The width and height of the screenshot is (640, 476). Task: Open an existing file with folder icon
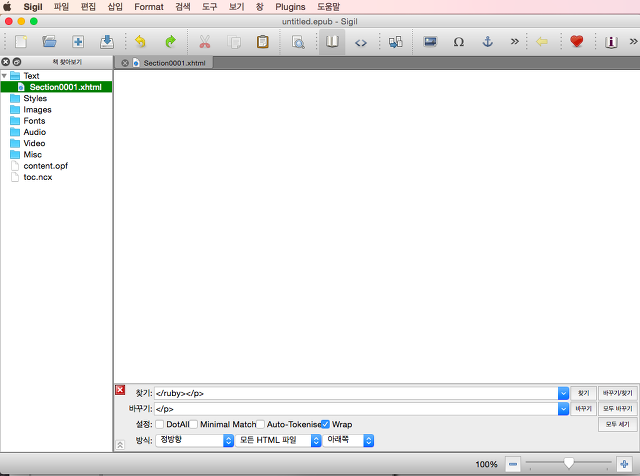49,42
